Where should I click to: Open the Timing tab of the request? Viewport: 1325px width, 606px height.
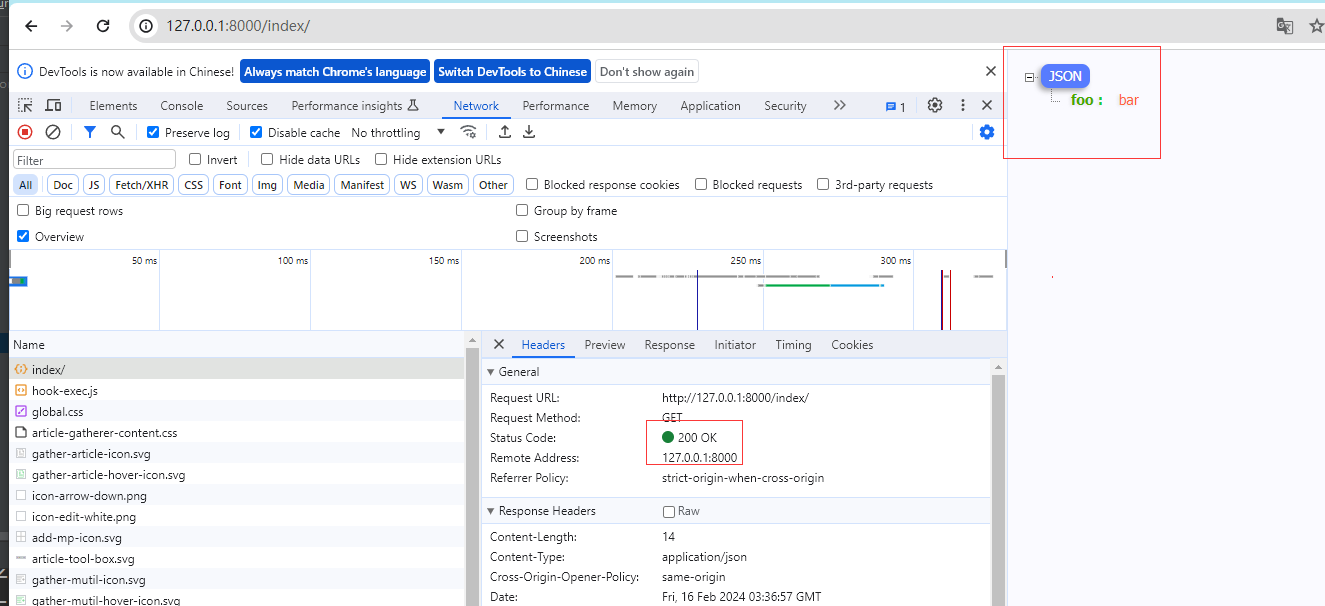coord(793,345)
